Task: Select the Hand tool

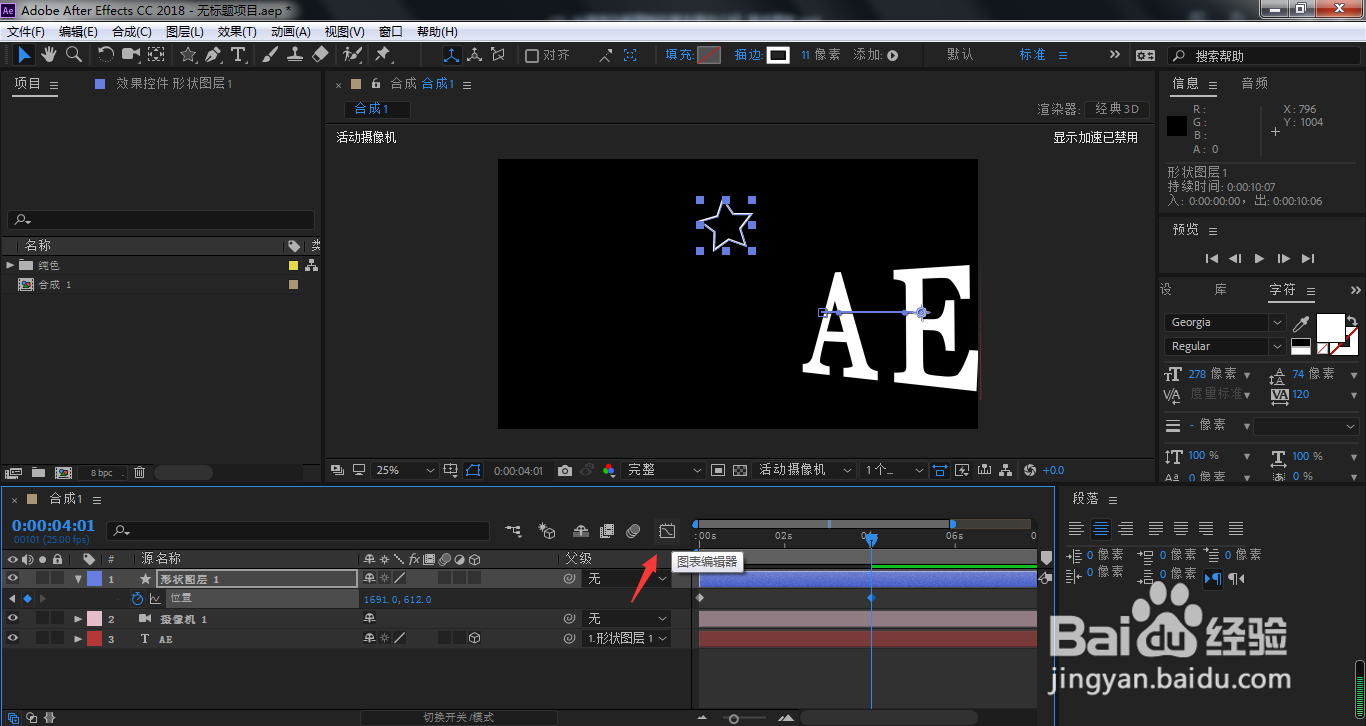Action: click(50, 54)
